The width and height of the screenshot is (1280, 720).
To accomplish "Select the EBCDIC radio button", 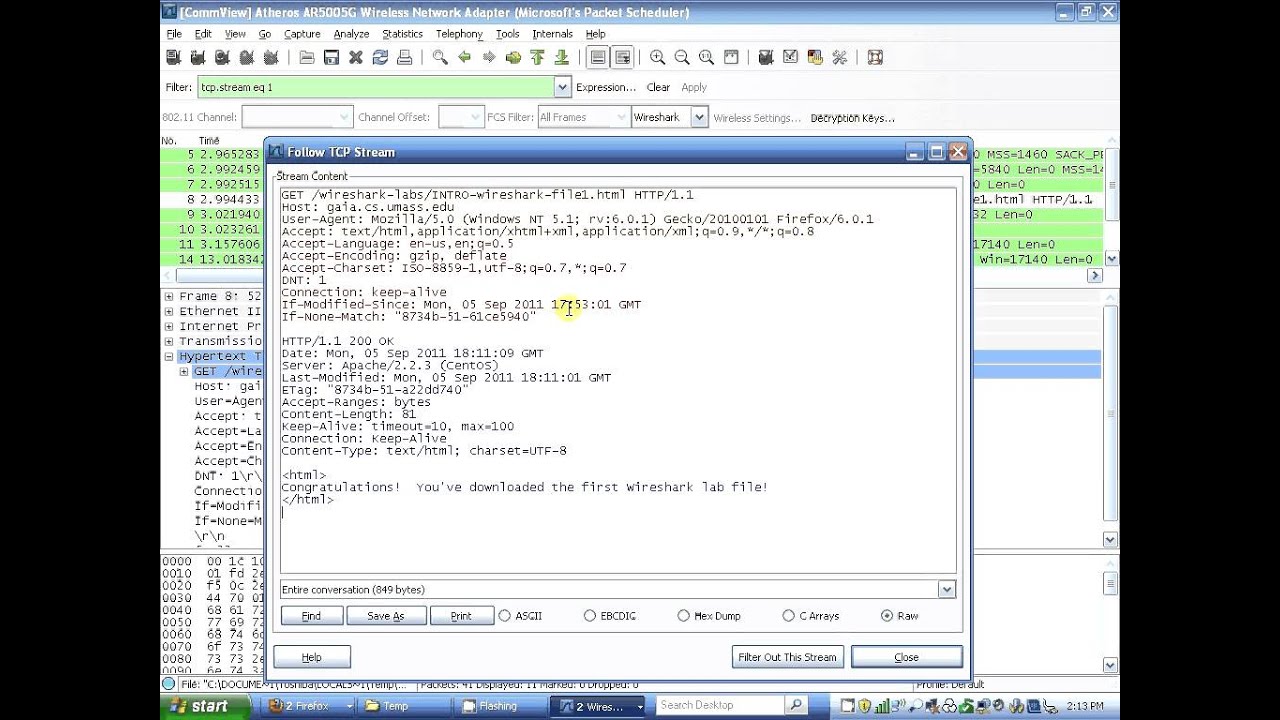I will pyautogui.click(x=590, y=616).
